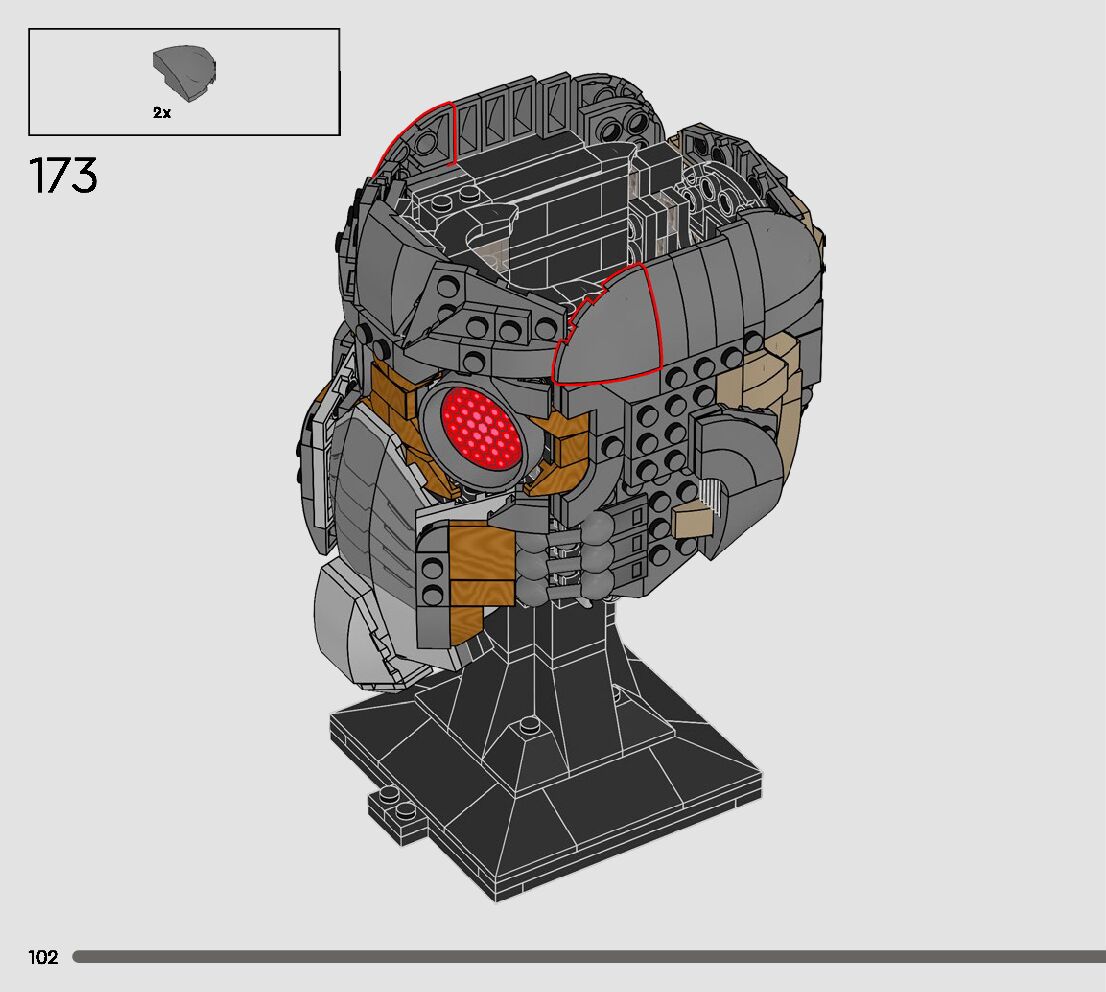Click the page number 102
Image resolution: width=1106 pixels, height=992 pixels.
click(x=43, y=957)
